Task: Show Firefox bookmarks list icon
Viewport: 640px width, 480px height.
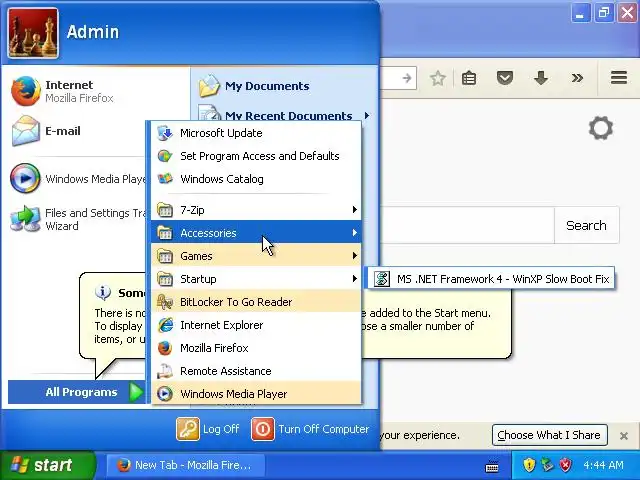Action: (x=469, y=78)
